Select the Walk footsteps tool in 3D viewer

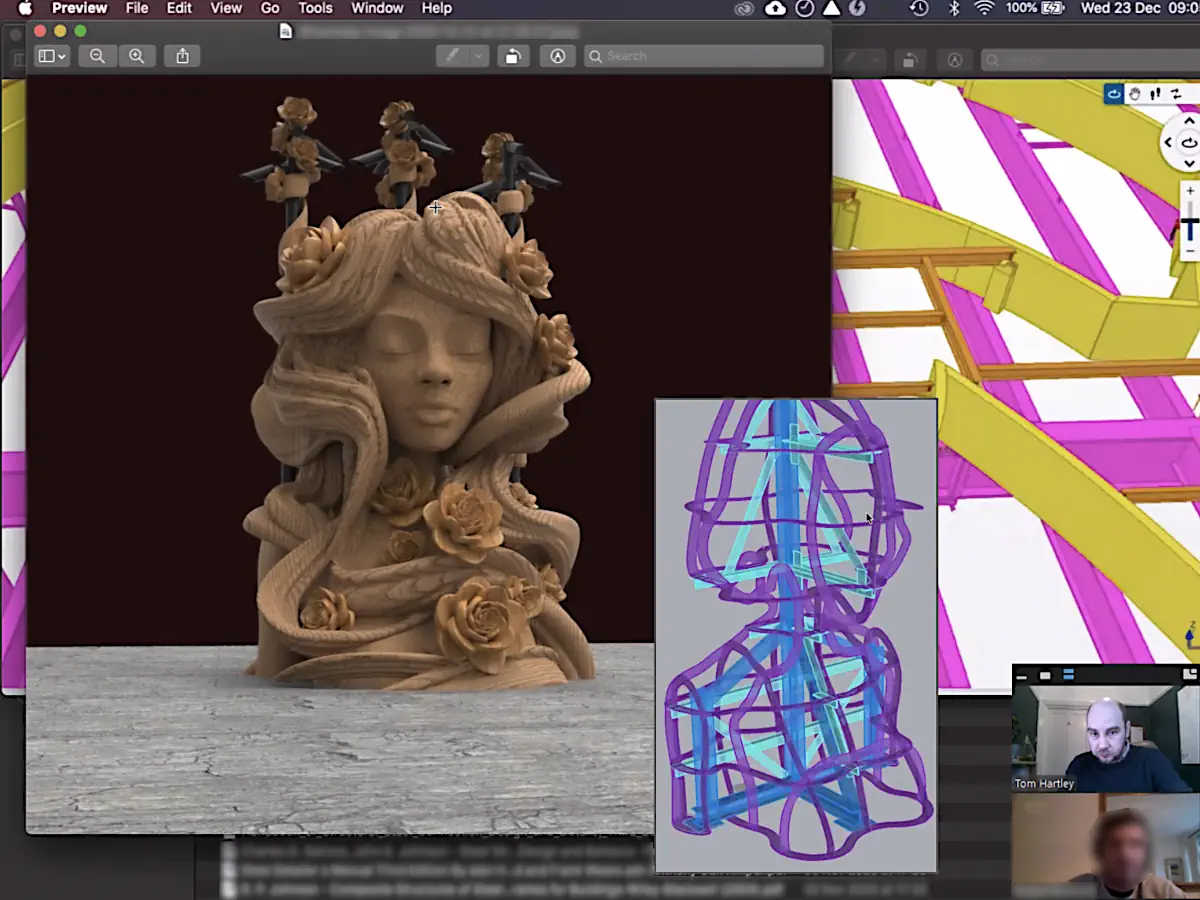pos(1155,94)
